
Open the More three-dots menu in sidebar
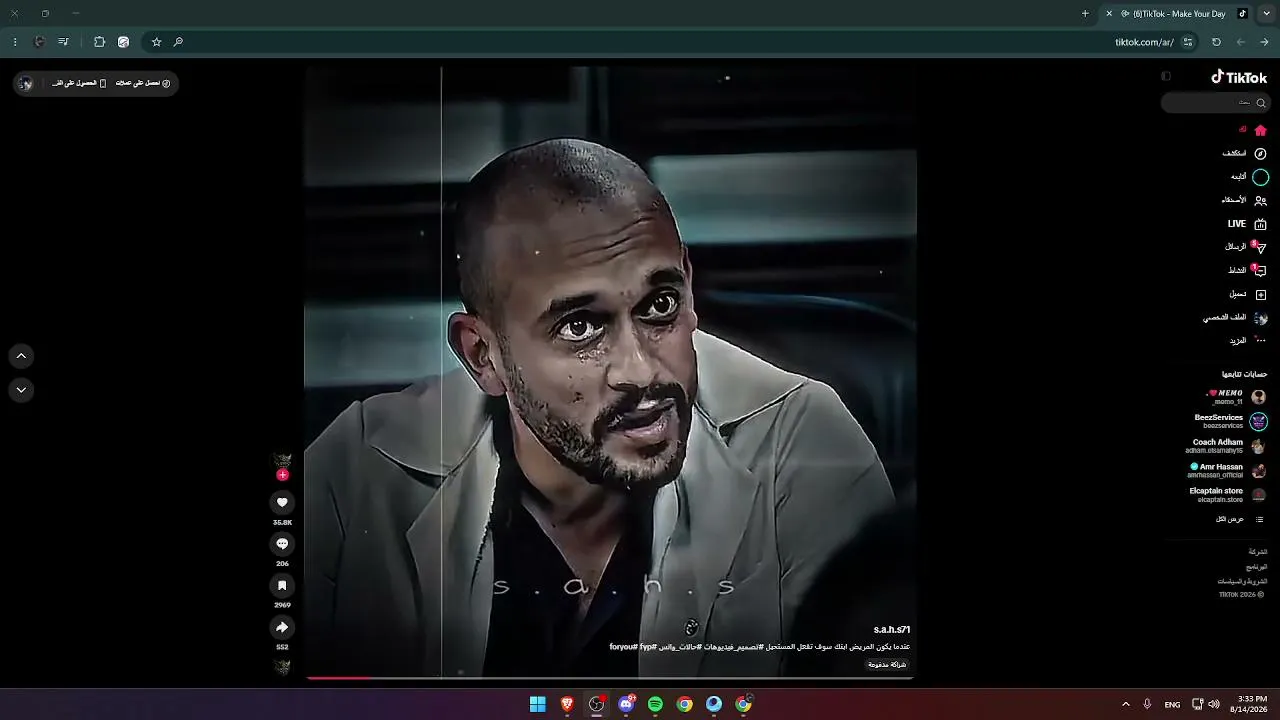1260,341
